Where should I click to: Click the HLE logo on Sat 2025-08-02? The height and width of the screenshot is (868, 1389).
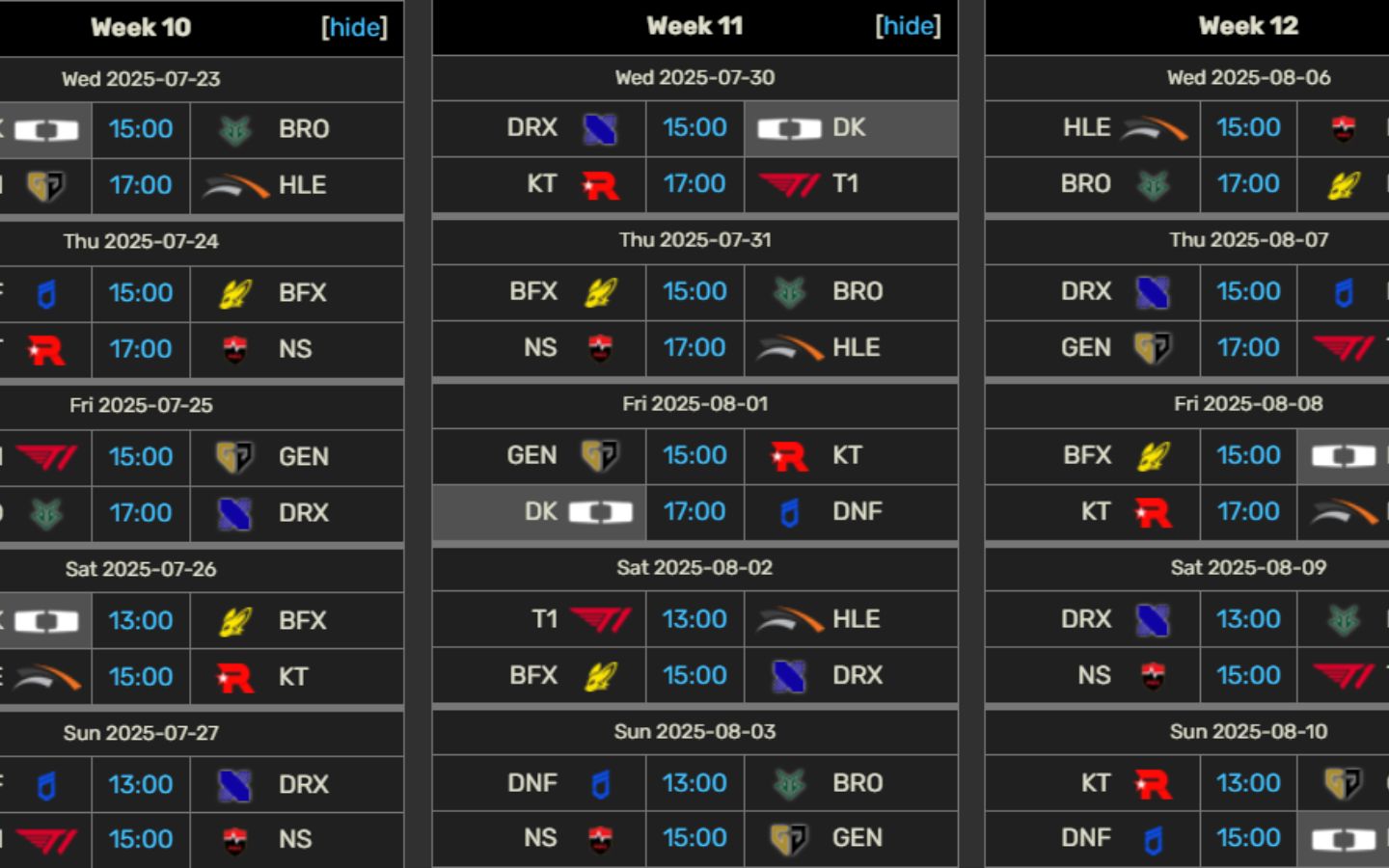tap(789, 620)
